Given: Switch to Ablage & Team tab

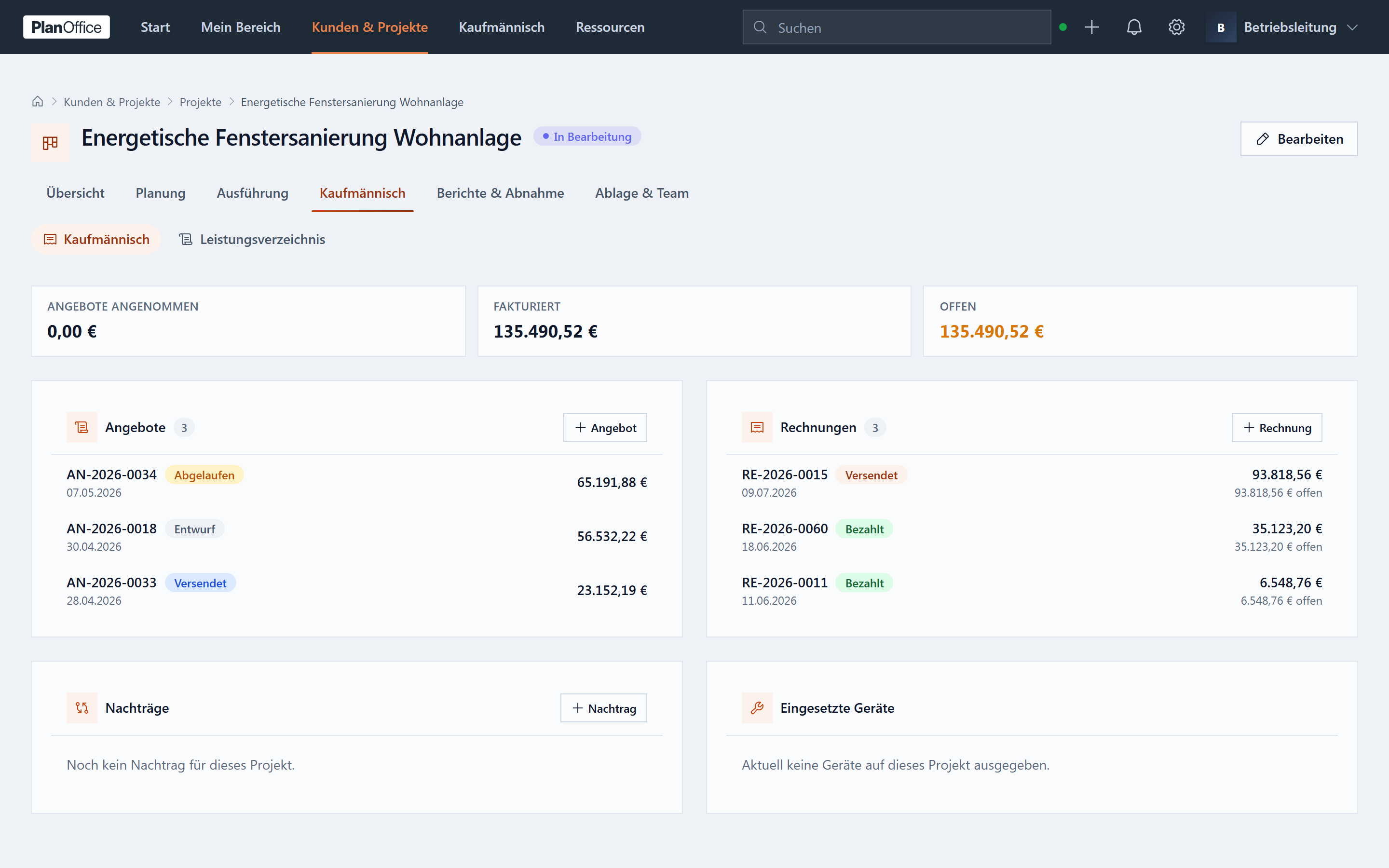Looking at the screenshot, I should pyautogui.click(x=642, y=193).
